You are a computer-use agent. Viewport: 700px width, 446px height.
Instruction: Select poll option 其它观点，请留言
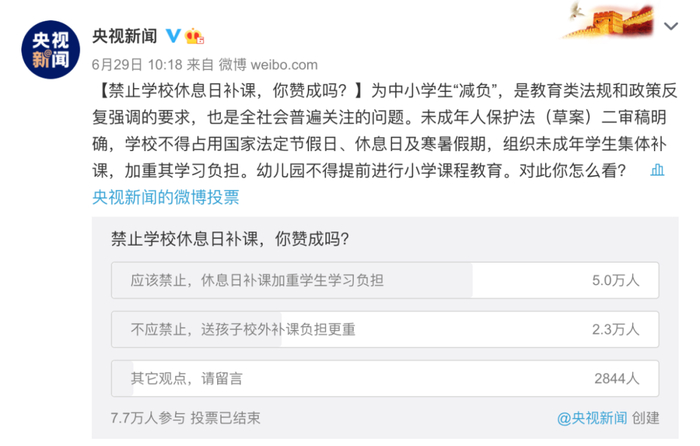(187, 378)
